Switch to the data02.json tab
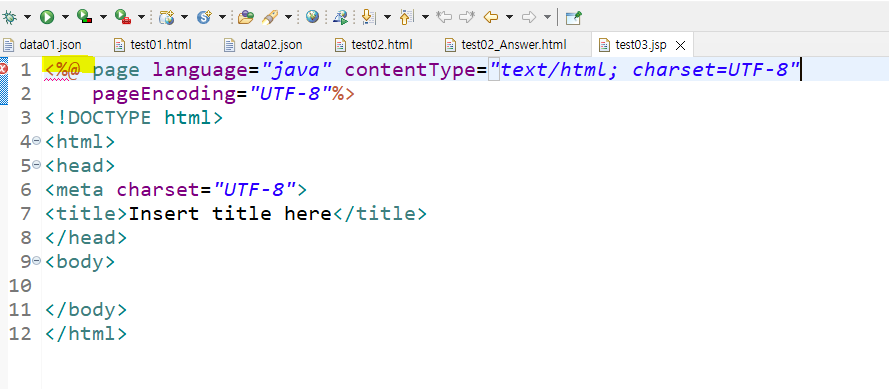Viewport: 889px width, 389px height. click(264, 44)
